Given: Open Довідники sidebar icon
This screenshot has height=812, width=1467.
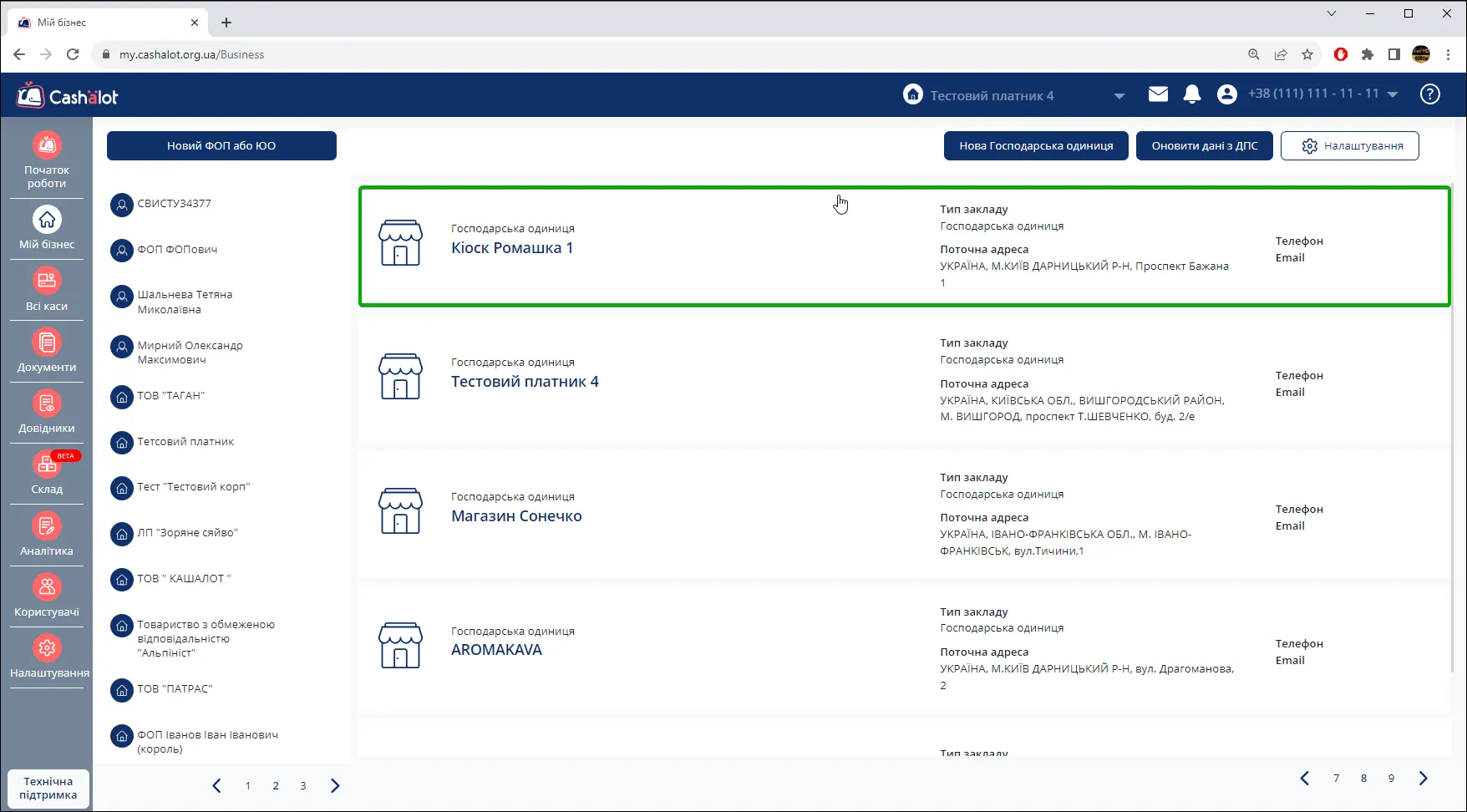Looking at the screenshot, I should (47, 403).
